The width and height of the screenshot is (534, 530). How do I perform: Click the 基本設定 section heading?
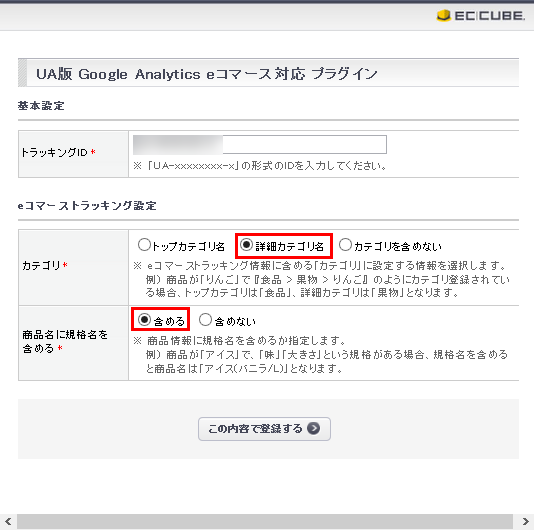coord(41,106)
